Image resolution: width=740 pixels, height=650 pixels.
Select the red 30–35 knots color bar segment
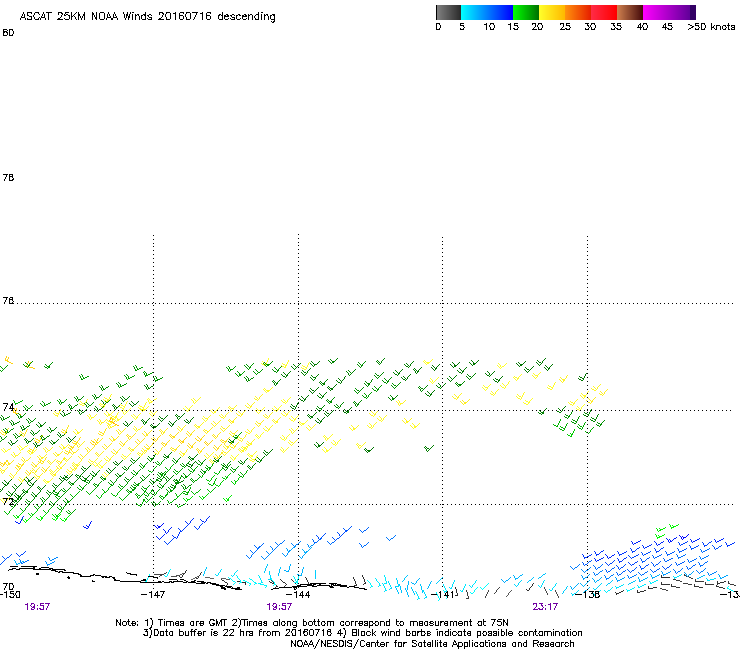[x=604, y=12]
